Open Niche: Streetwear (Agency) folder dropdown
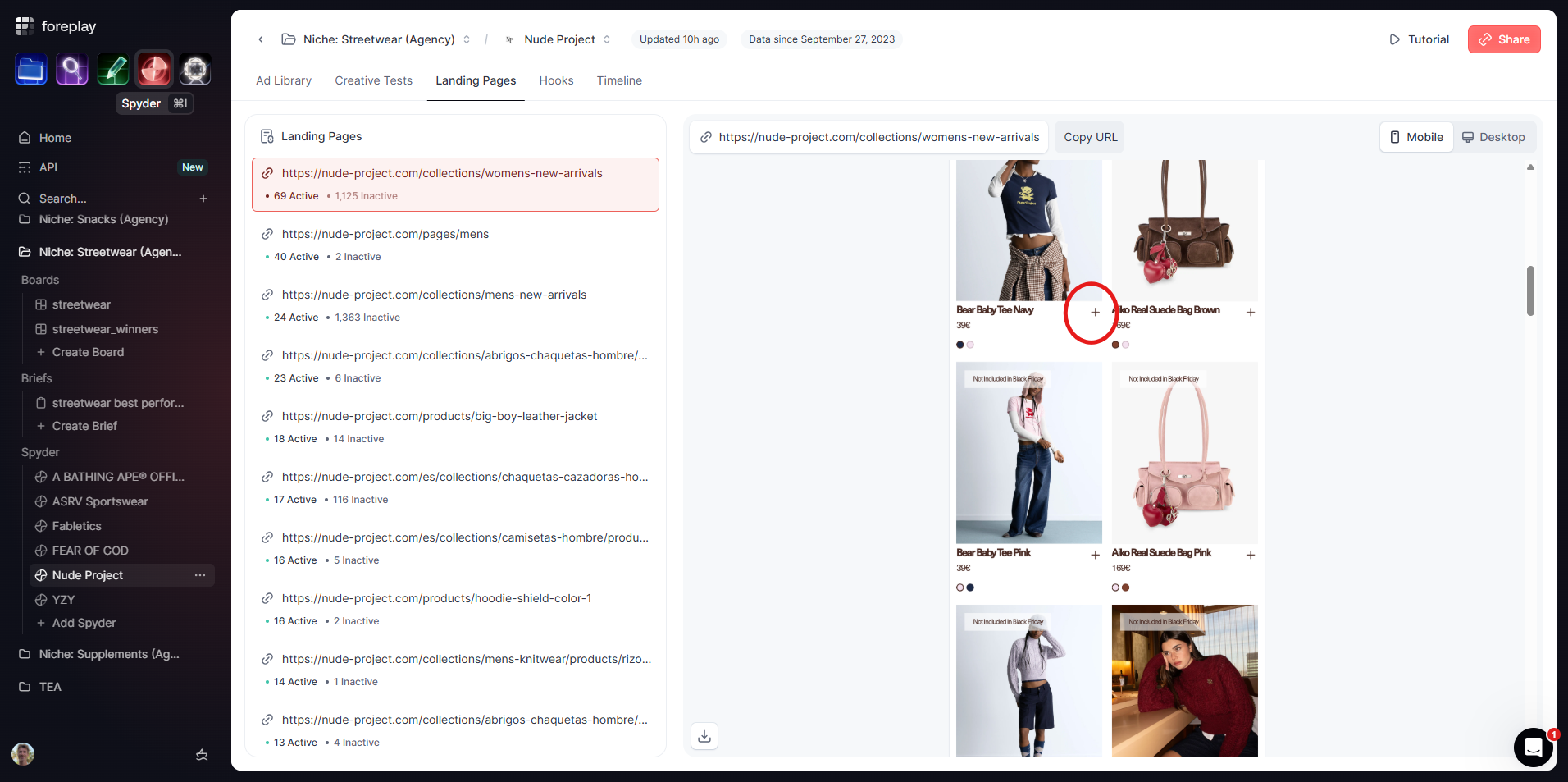Viewport: 1568px width, 782px height. click(376, 39)
